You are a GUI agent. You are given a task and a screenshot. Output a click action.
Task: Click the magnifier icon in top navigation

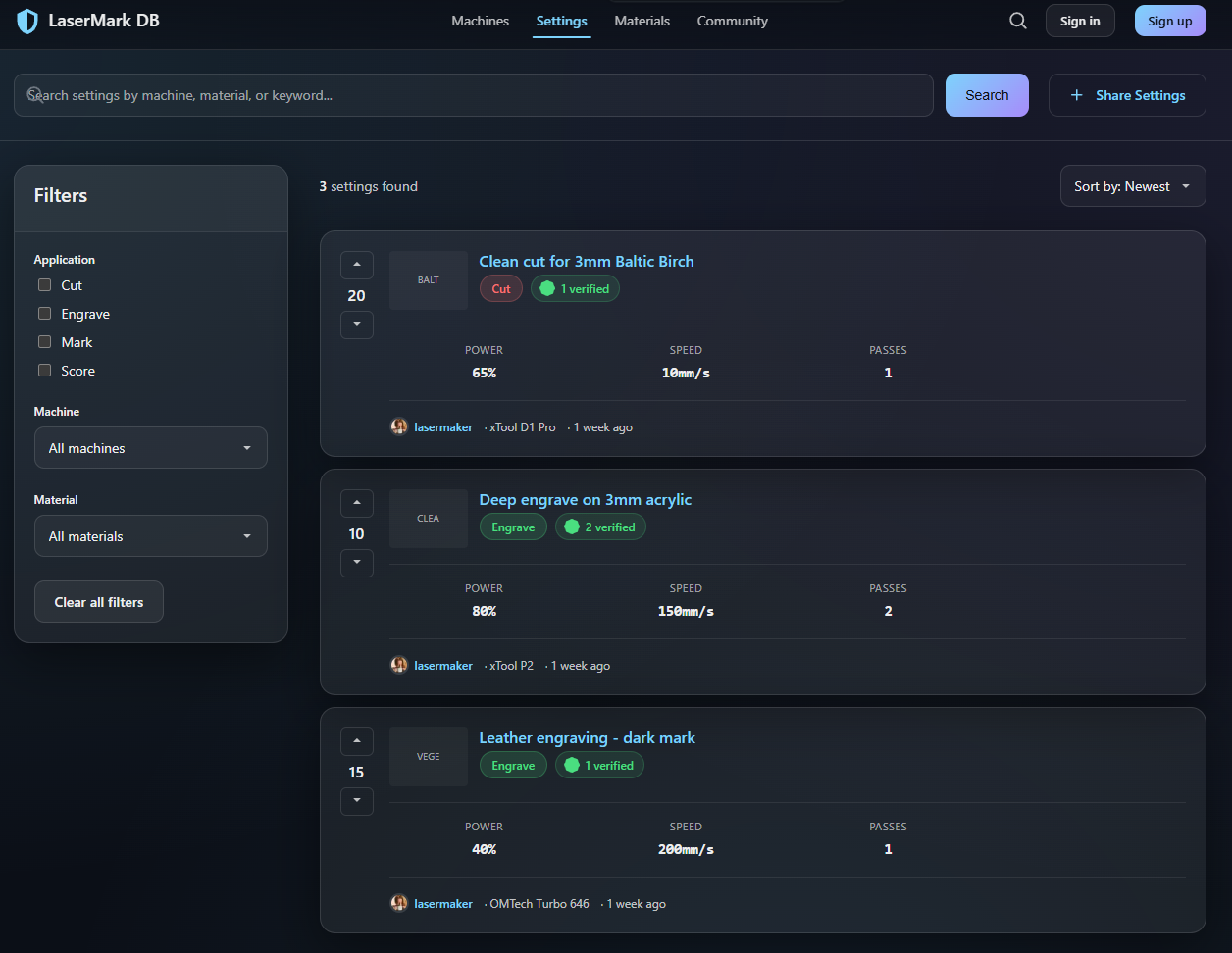pyautogui.click(x=1018, y=21)
